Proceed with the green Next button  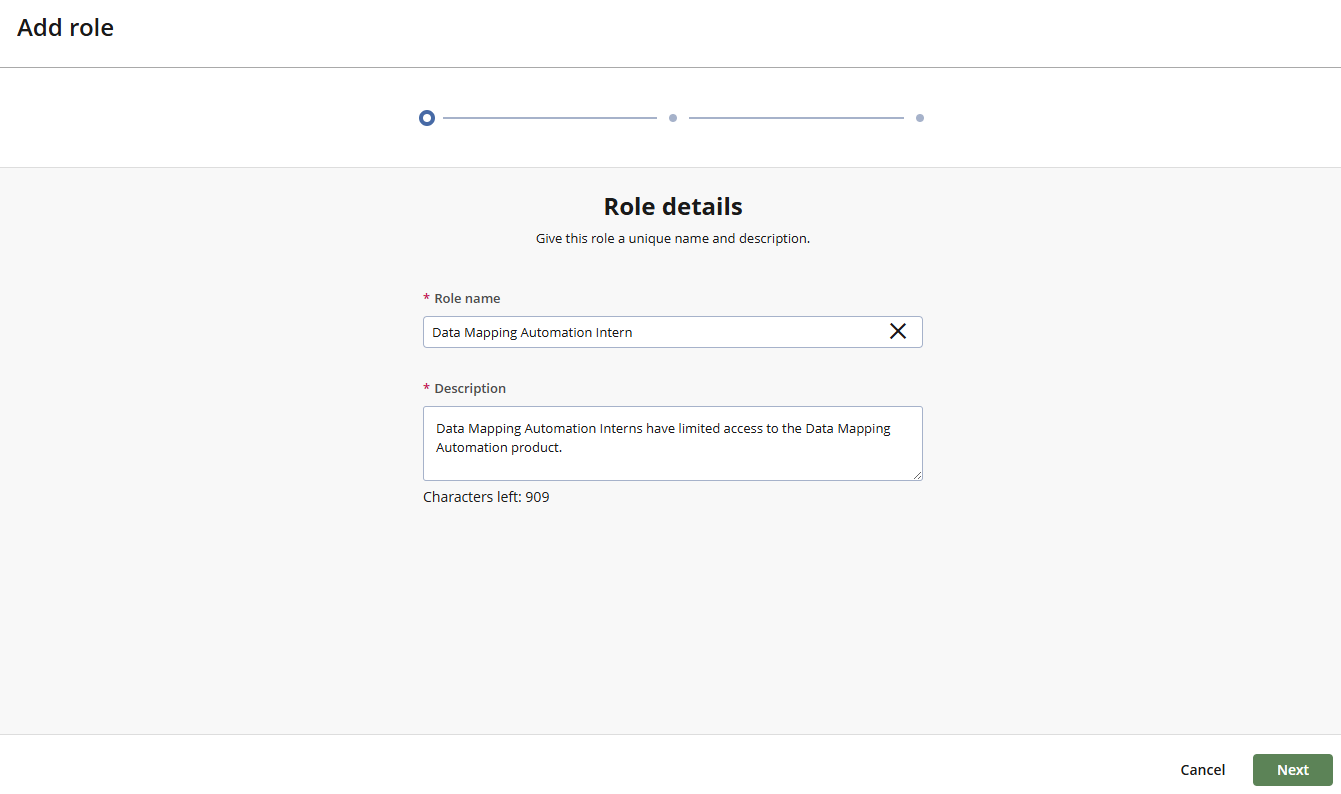click(x=1292, y=770)
